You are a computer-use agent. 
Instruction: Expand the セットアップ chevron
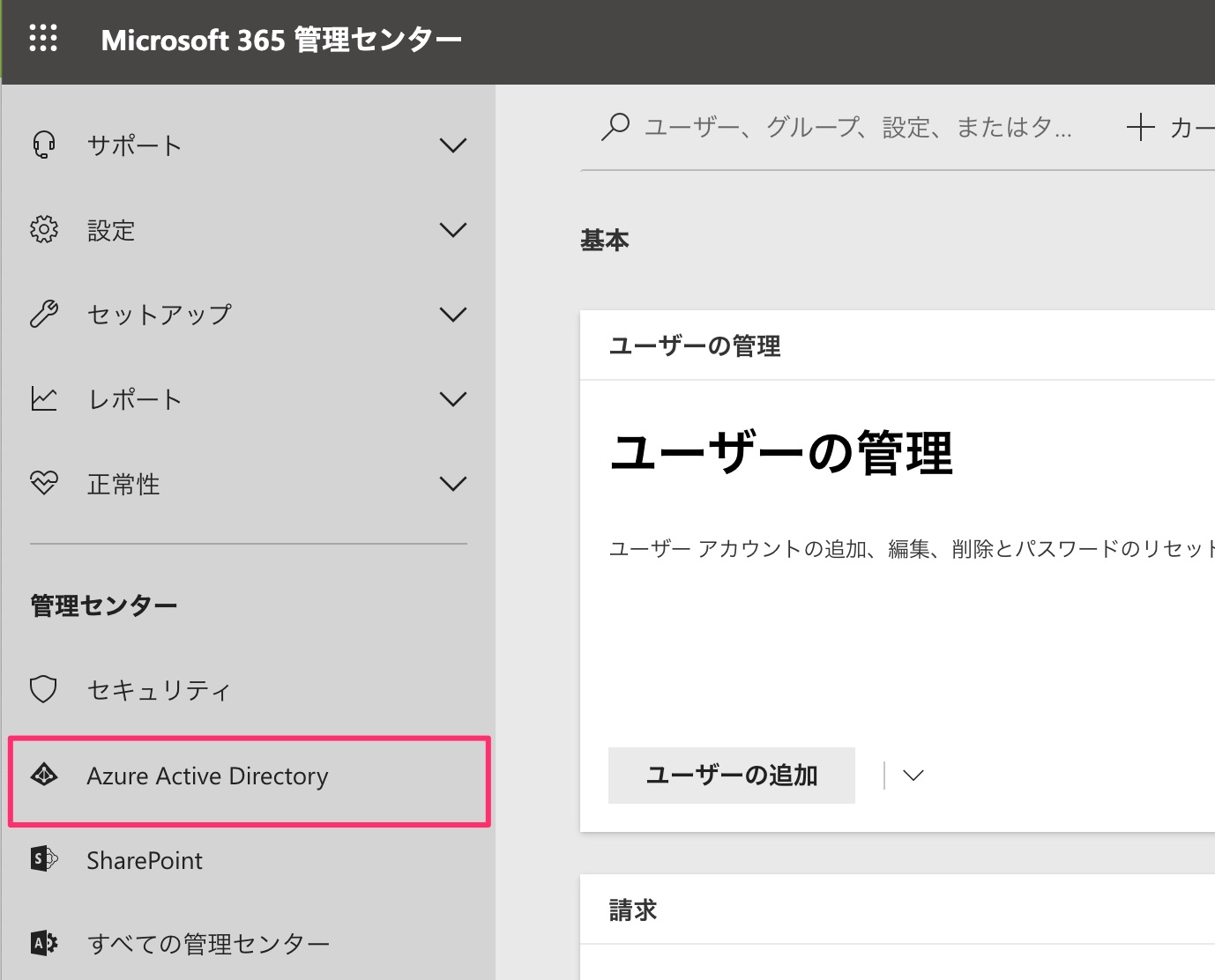452,315
